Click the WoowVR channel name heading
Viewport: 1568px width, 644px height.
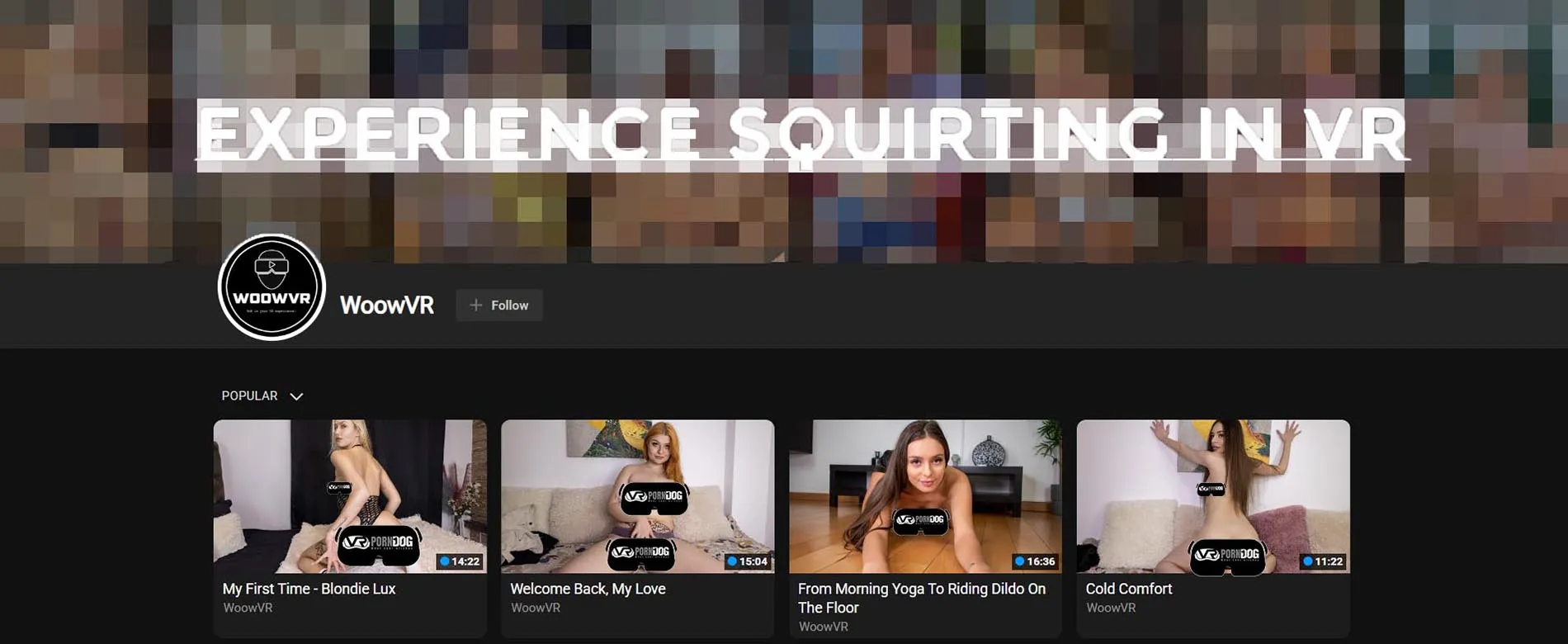(x=387, y=305)
